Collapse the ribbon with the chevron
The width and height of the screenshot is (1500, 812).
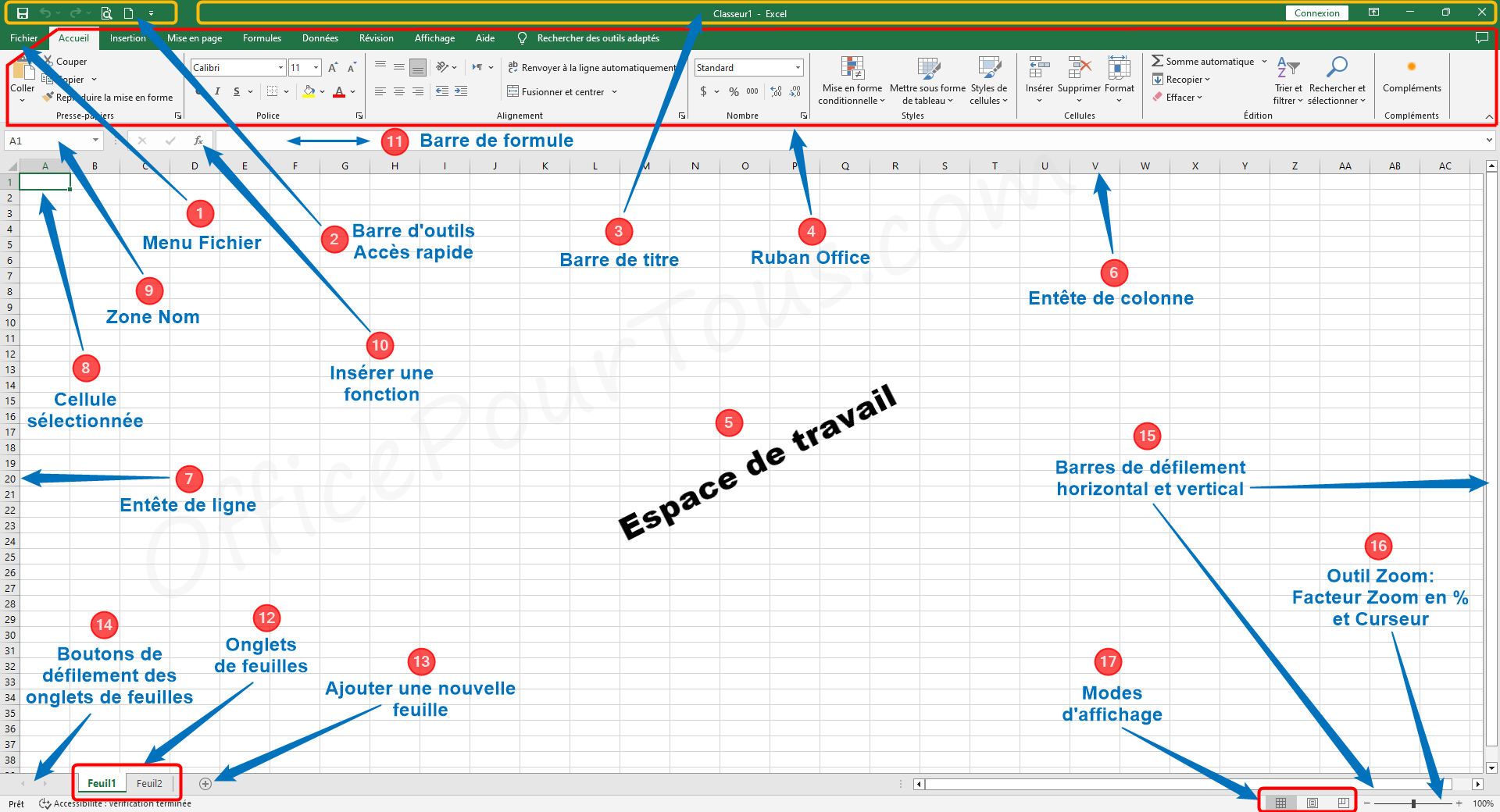[1489, 116]
